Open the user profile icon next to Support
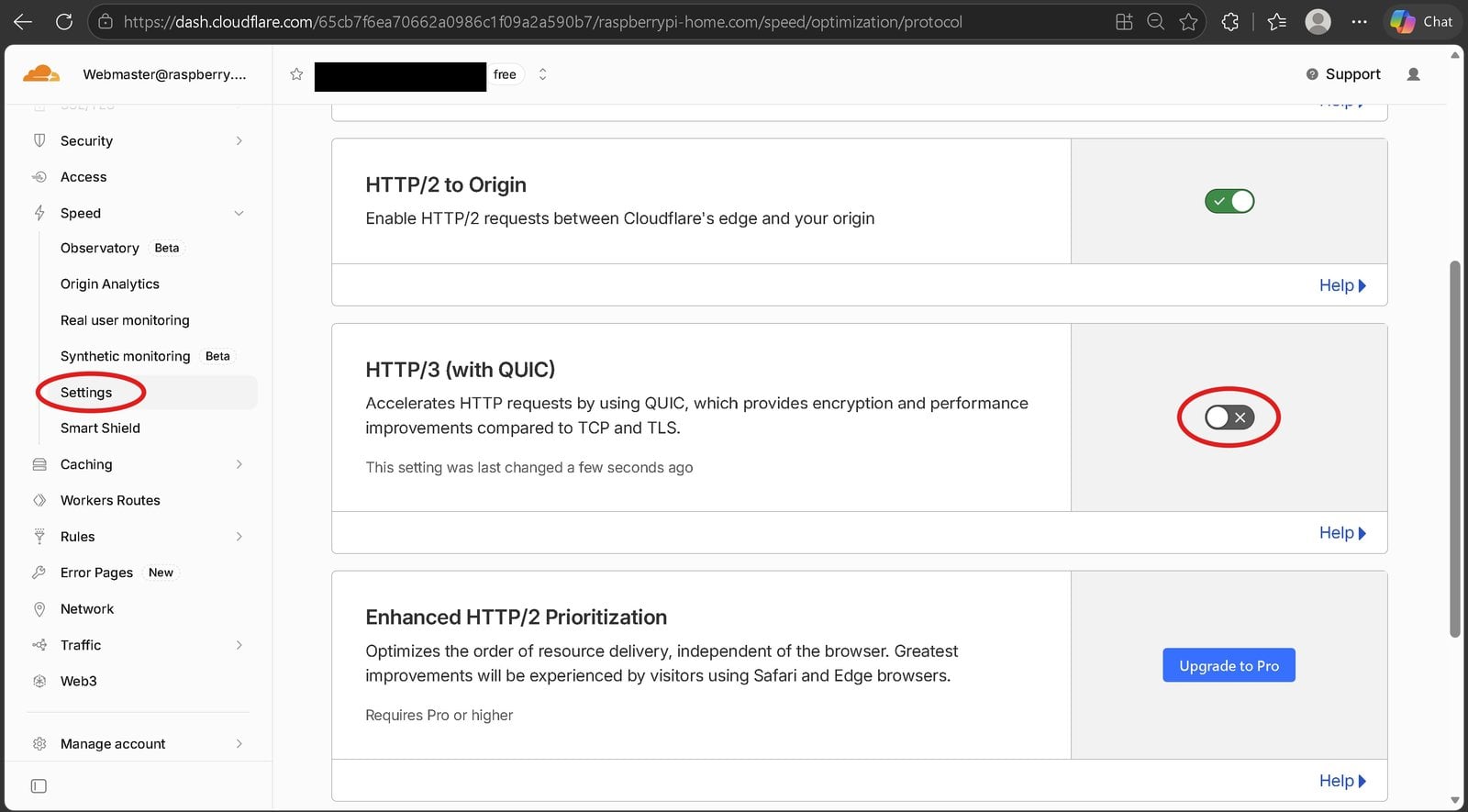This screenshot has width=1468, height=812. point(1413,74)
